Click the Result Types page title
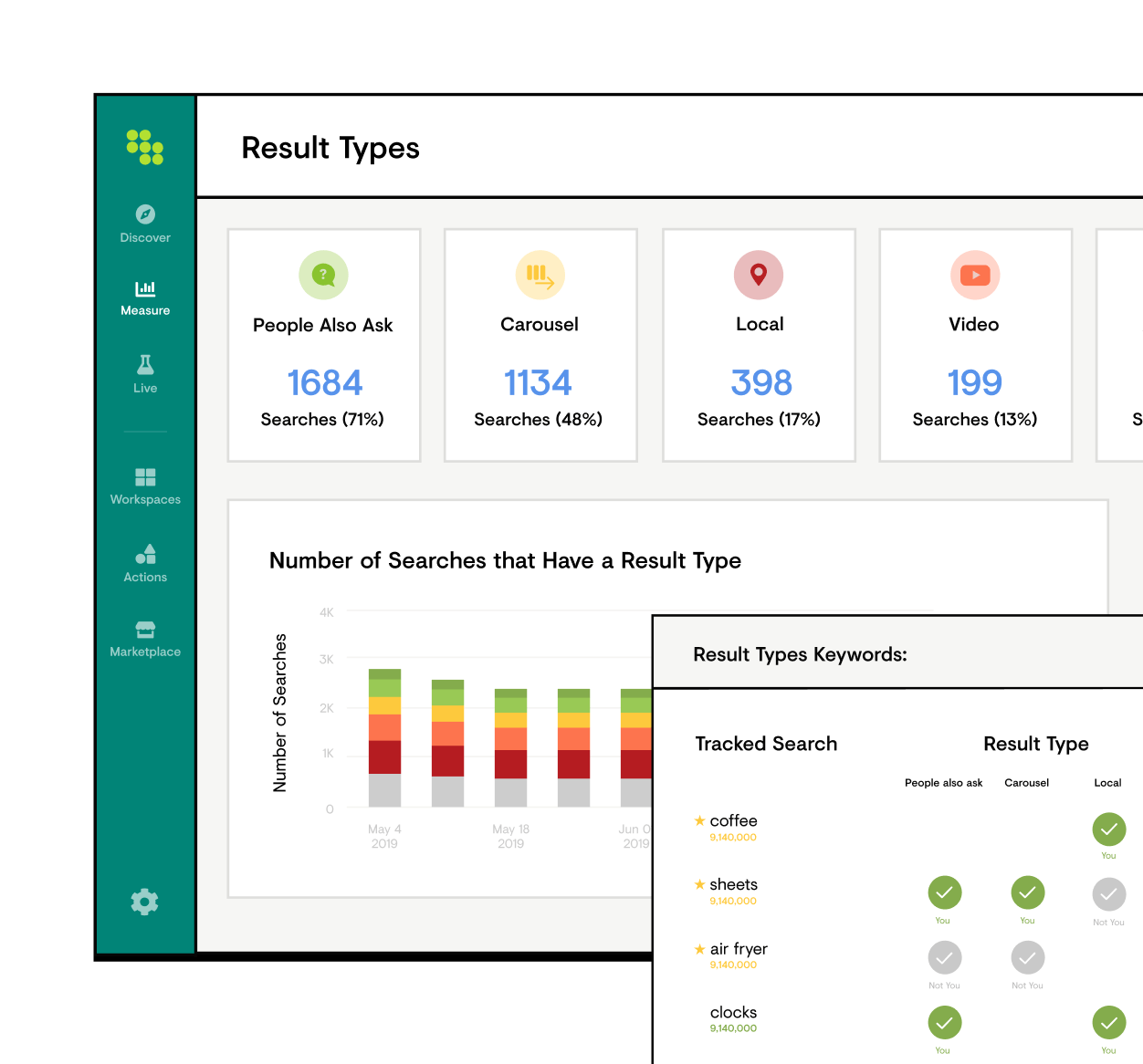This screenshot has height=1064, width=1143. pyautogui.click(x=330, y=148)
